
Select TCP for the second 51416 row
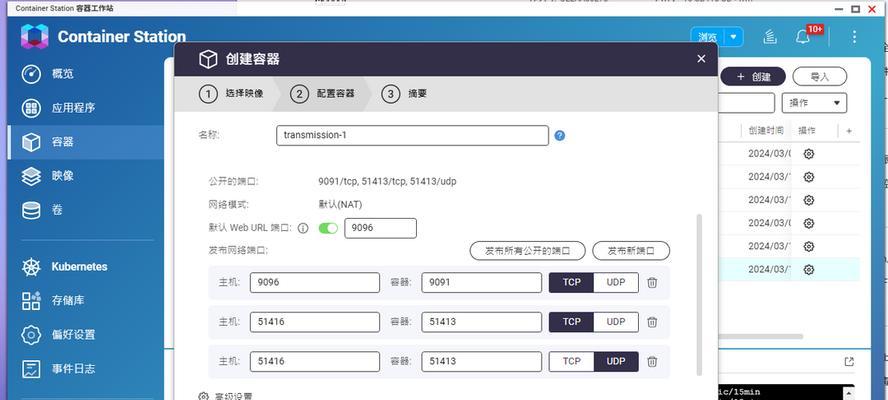[571, 322]
